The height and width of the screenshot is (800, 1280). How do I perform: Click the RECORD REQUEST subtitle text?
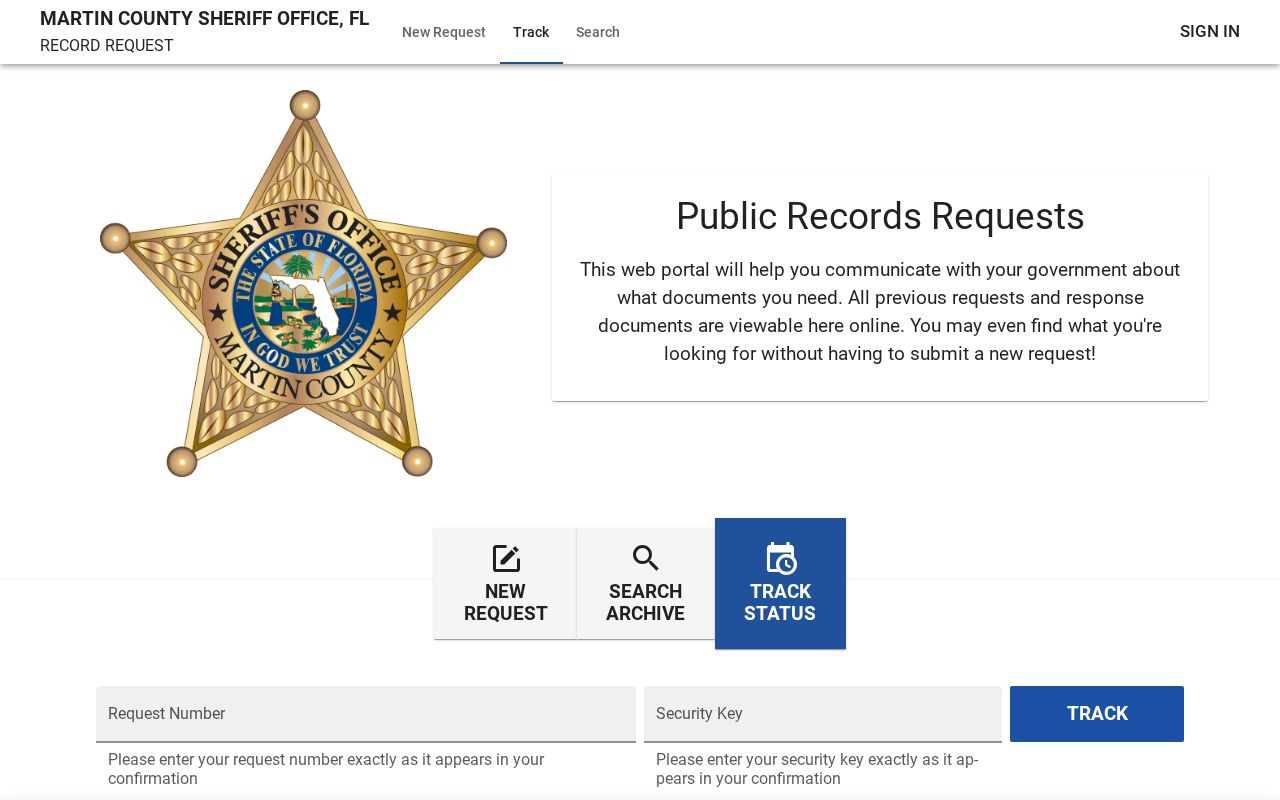tap(107, 46)
